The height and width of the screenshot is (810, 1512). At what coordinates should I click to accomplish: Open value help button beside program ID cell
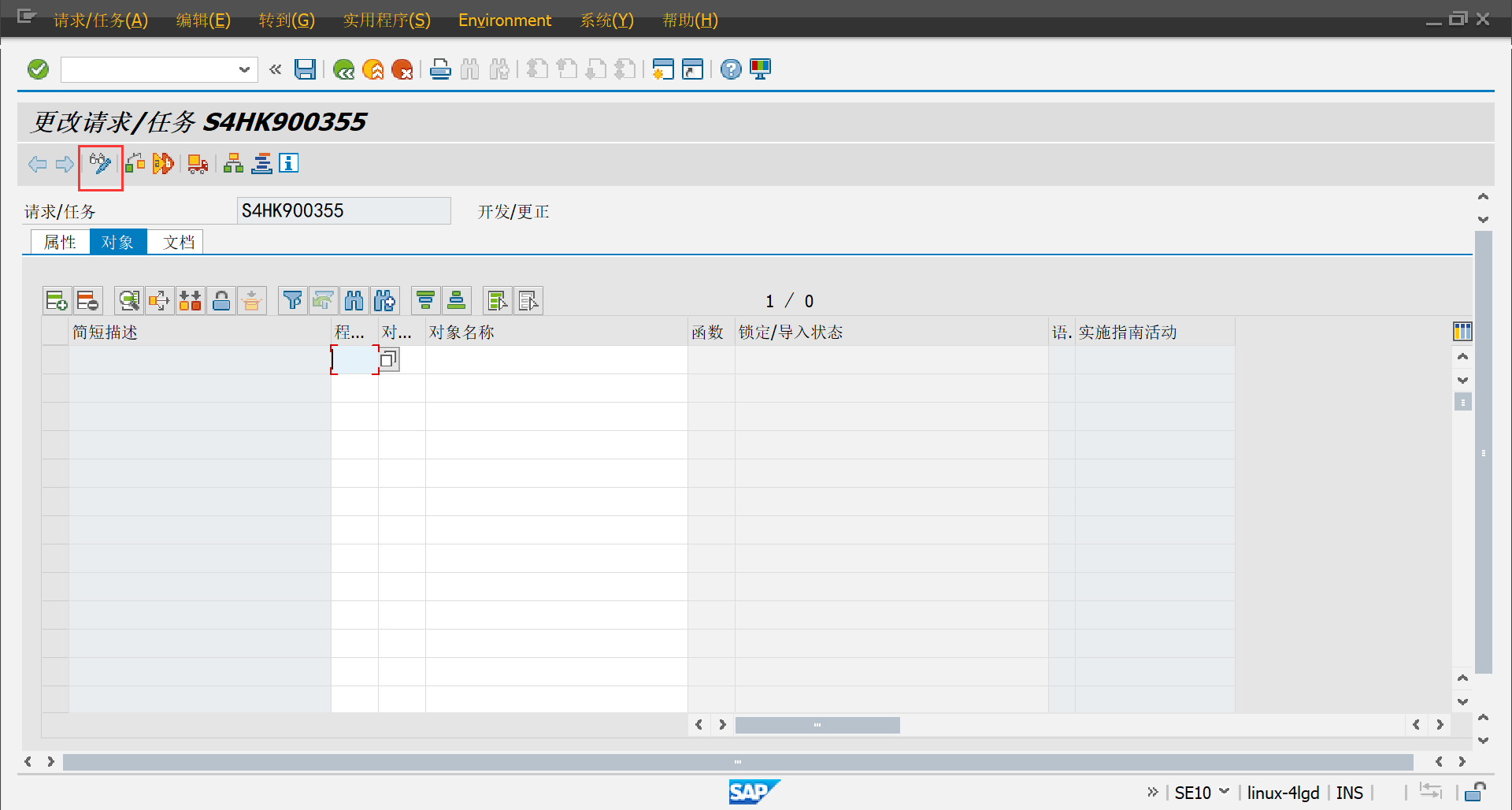coord(389,359)
